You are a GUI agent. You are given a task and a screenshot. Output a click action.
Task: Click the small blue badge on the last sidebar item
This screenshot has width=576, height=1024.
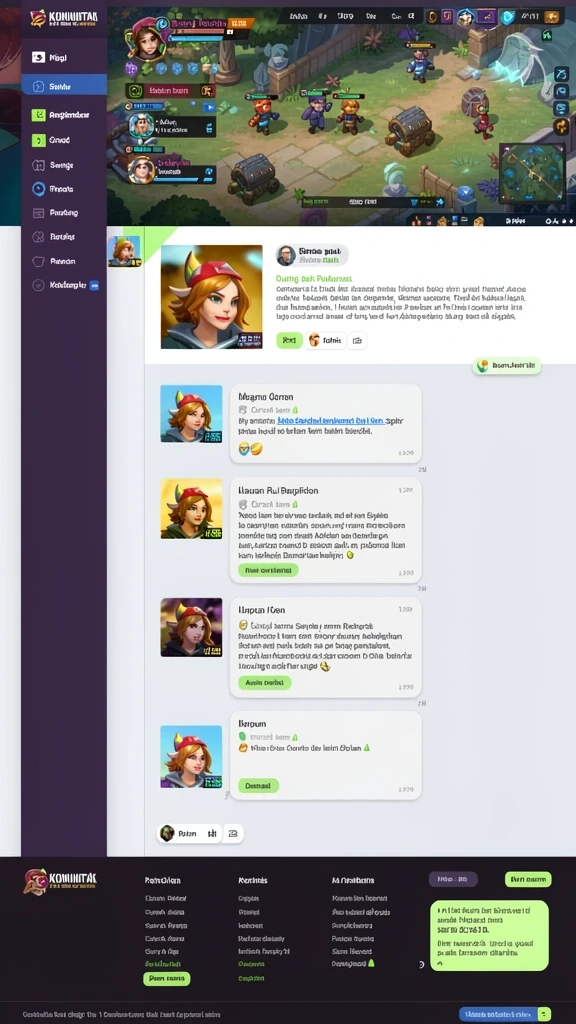(x=95, y=285)
